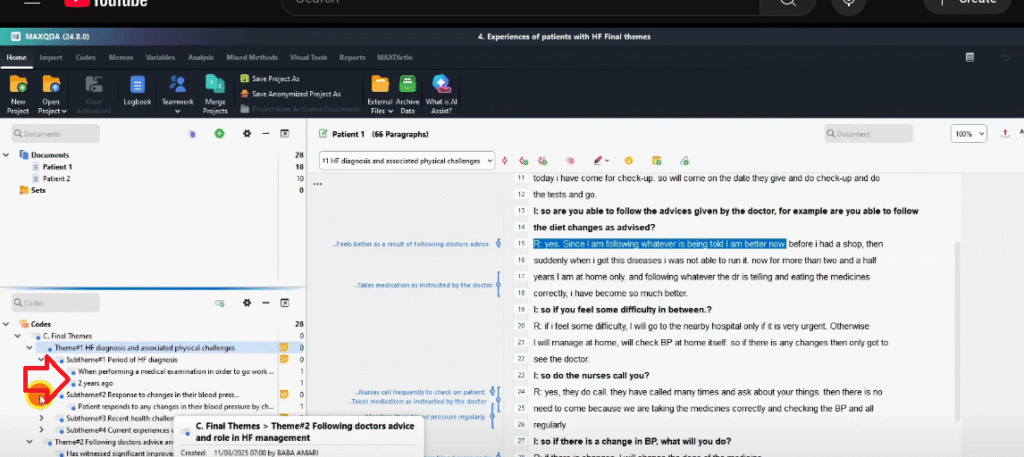Select Patient 2 document
The height and width of the screenshot is (457, 1024).
56,178
